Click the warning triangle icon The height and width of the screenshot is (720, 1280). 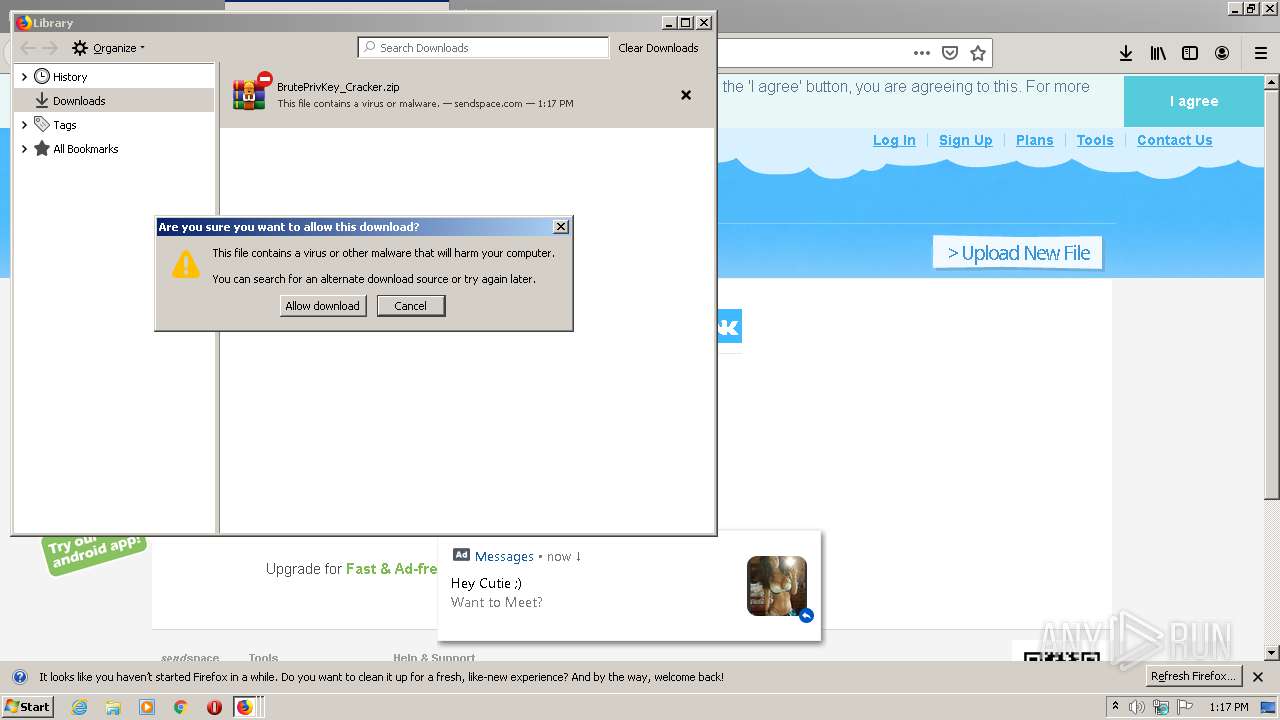tap(186, 265)
